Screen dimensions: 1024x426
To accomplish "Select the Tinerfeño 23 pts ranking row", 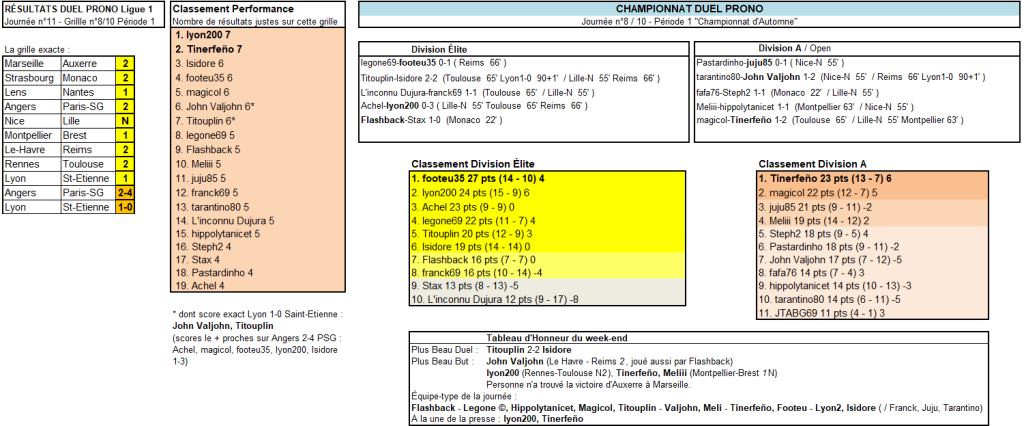I will 825,178.
